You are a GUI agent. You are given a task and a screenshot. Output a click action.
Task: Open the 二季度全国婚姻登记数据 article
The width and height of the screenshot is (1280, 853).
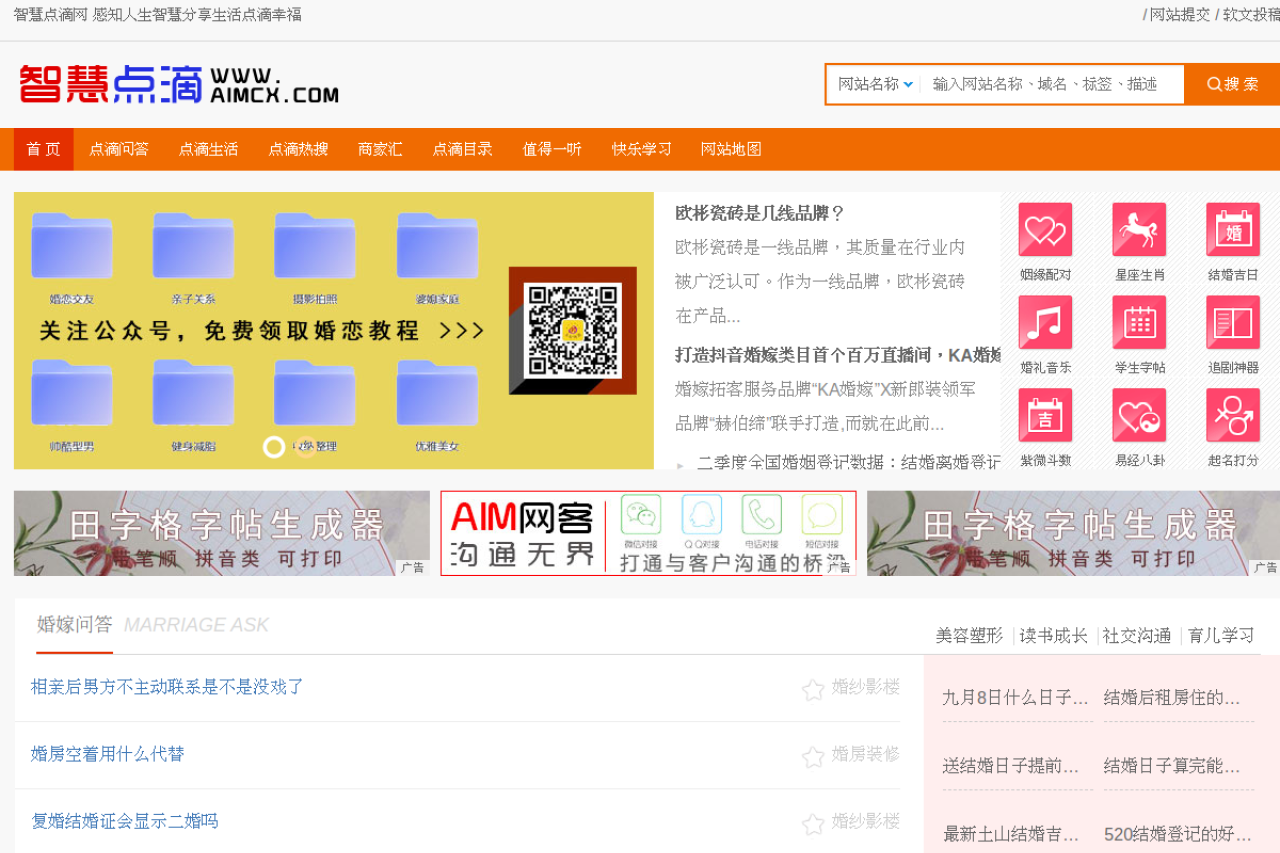(x=849, y=462)
